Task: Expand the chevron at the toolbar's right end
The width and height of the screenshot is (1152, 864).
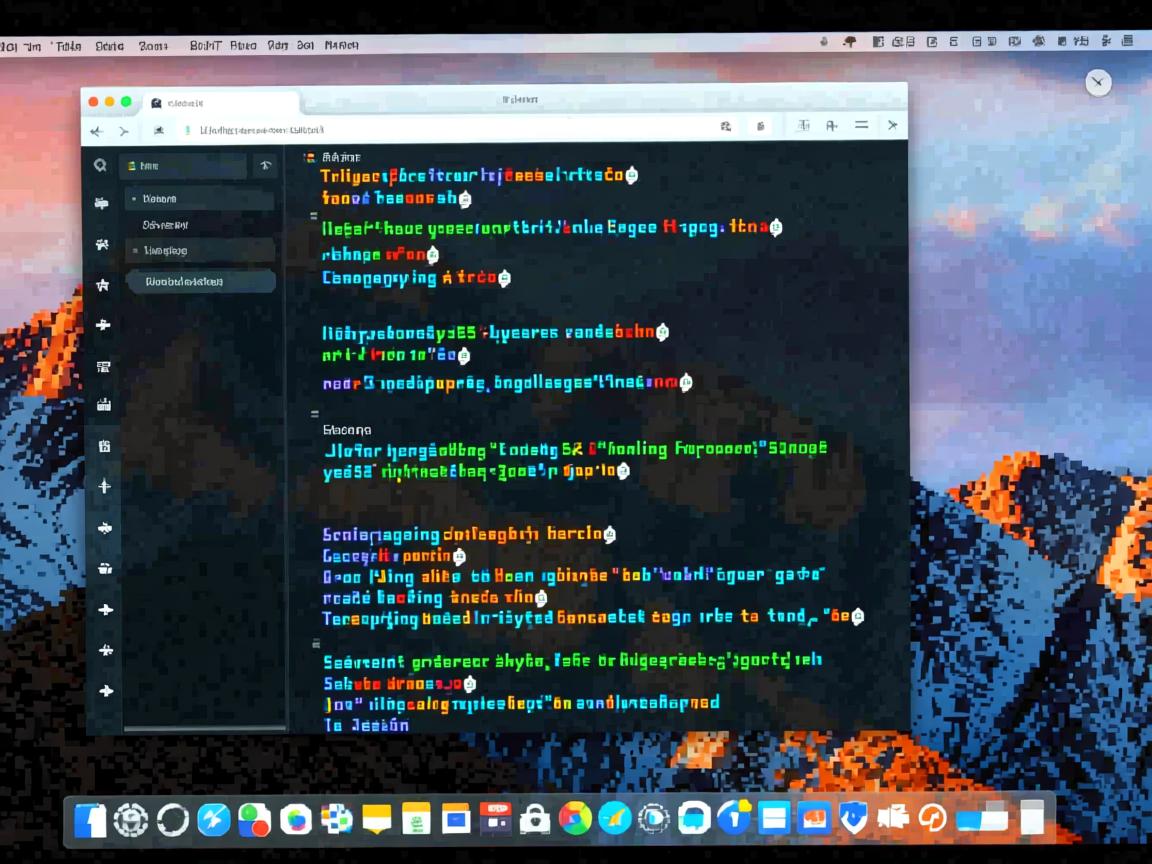Action: click(892, 125)
